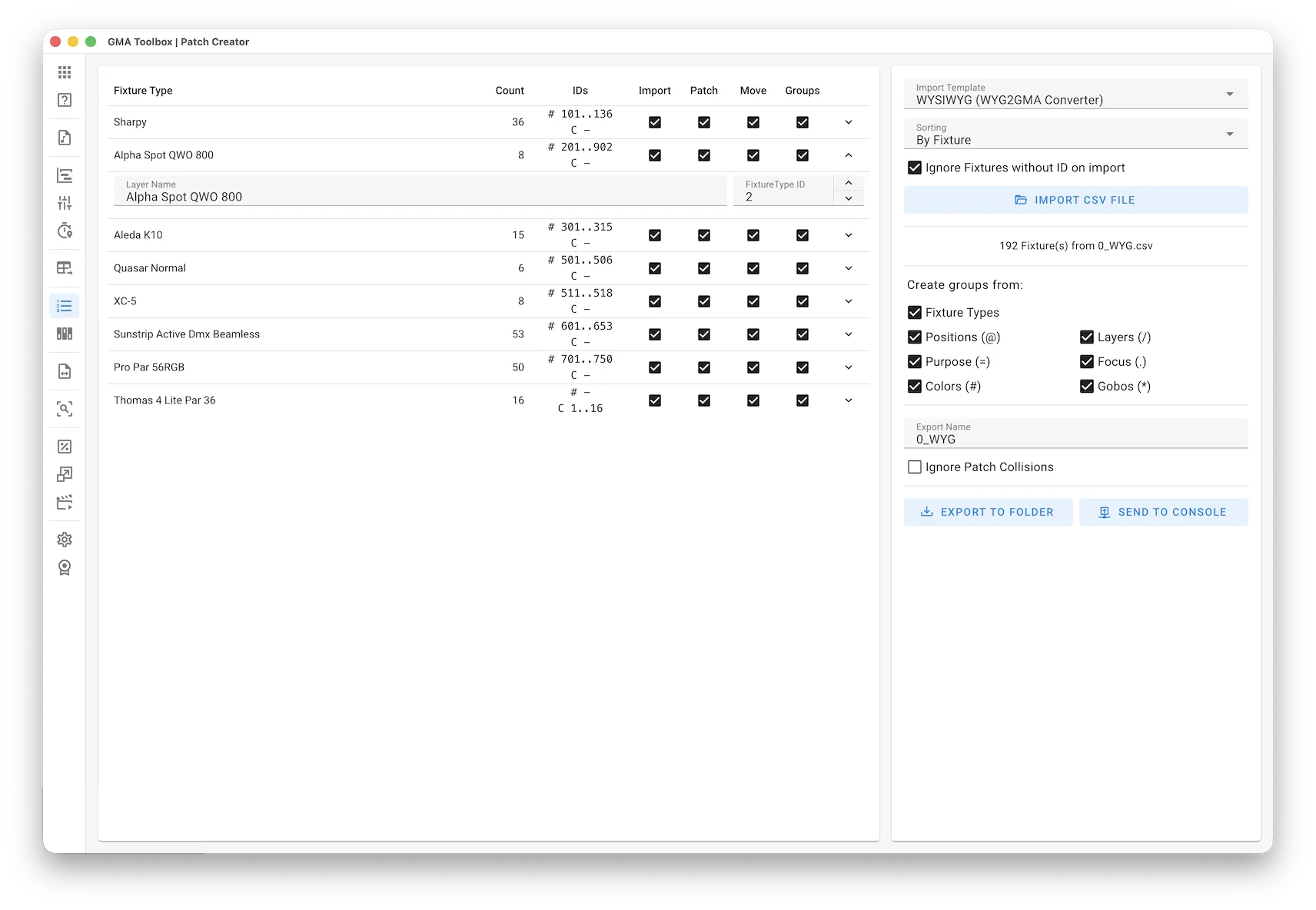The height and width of the screenshot is (910, 1316).
Task: Toggle Patch checkbox for Quasar Normal
Action: tap(703, 267)
